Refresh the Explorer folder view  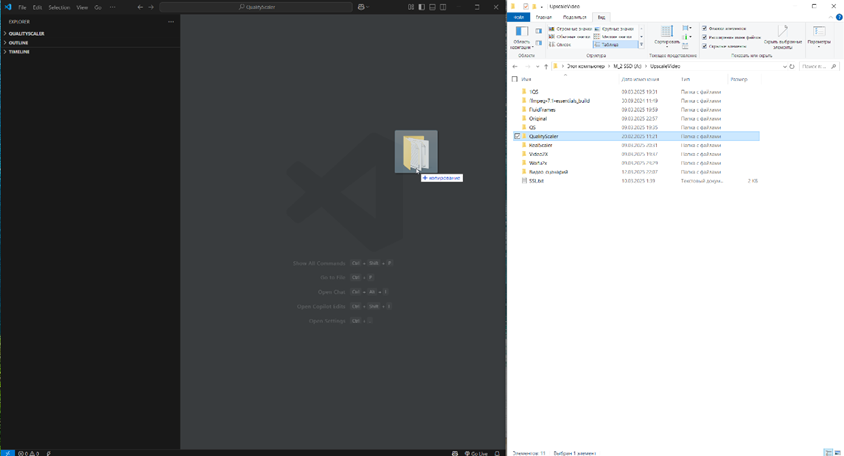[792, 66]
